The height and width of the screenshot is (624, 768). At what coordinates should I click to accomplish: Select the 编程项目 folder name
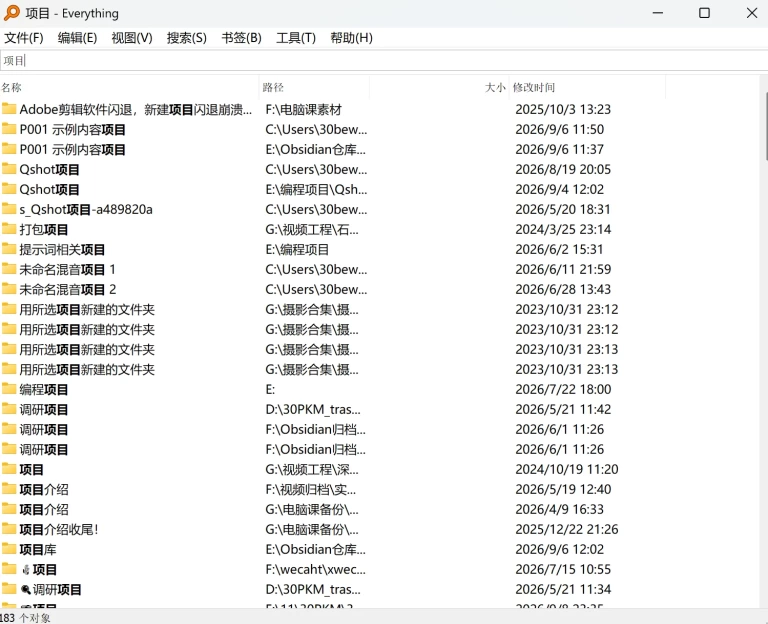(44, 389)
